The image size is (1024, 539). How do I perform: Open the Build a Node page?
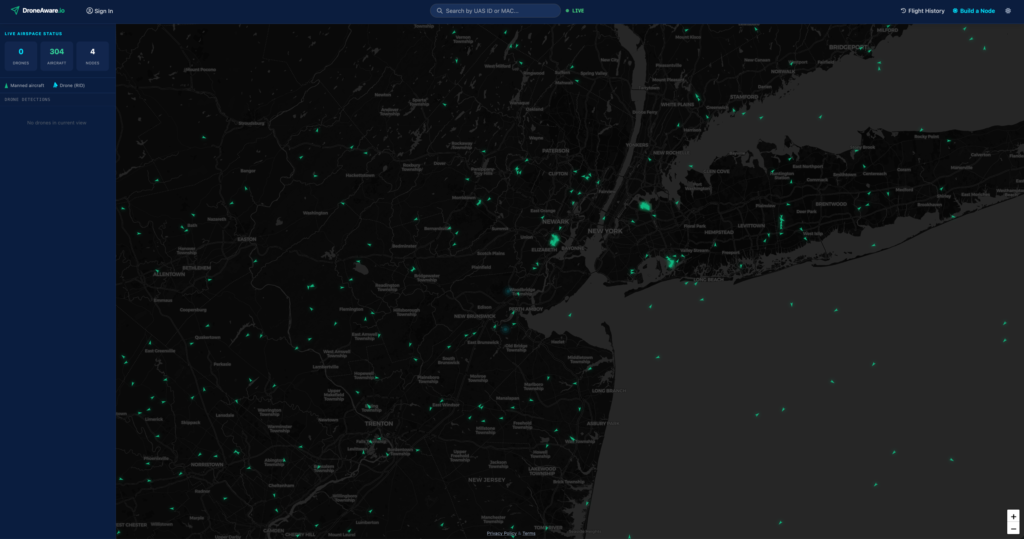point(977,11)
